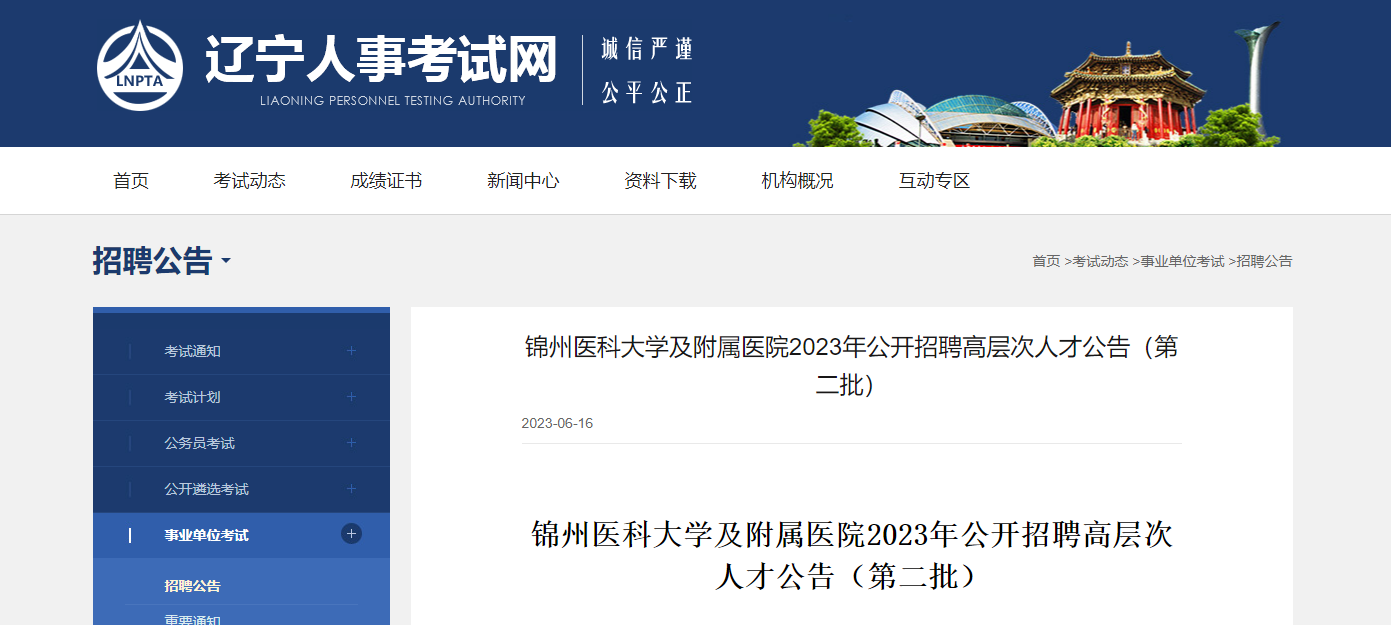Image resolution: width=1391 pixels, height=625 pixels.
Task: Select 考试计划 in the sidebar
Action: 193,397
